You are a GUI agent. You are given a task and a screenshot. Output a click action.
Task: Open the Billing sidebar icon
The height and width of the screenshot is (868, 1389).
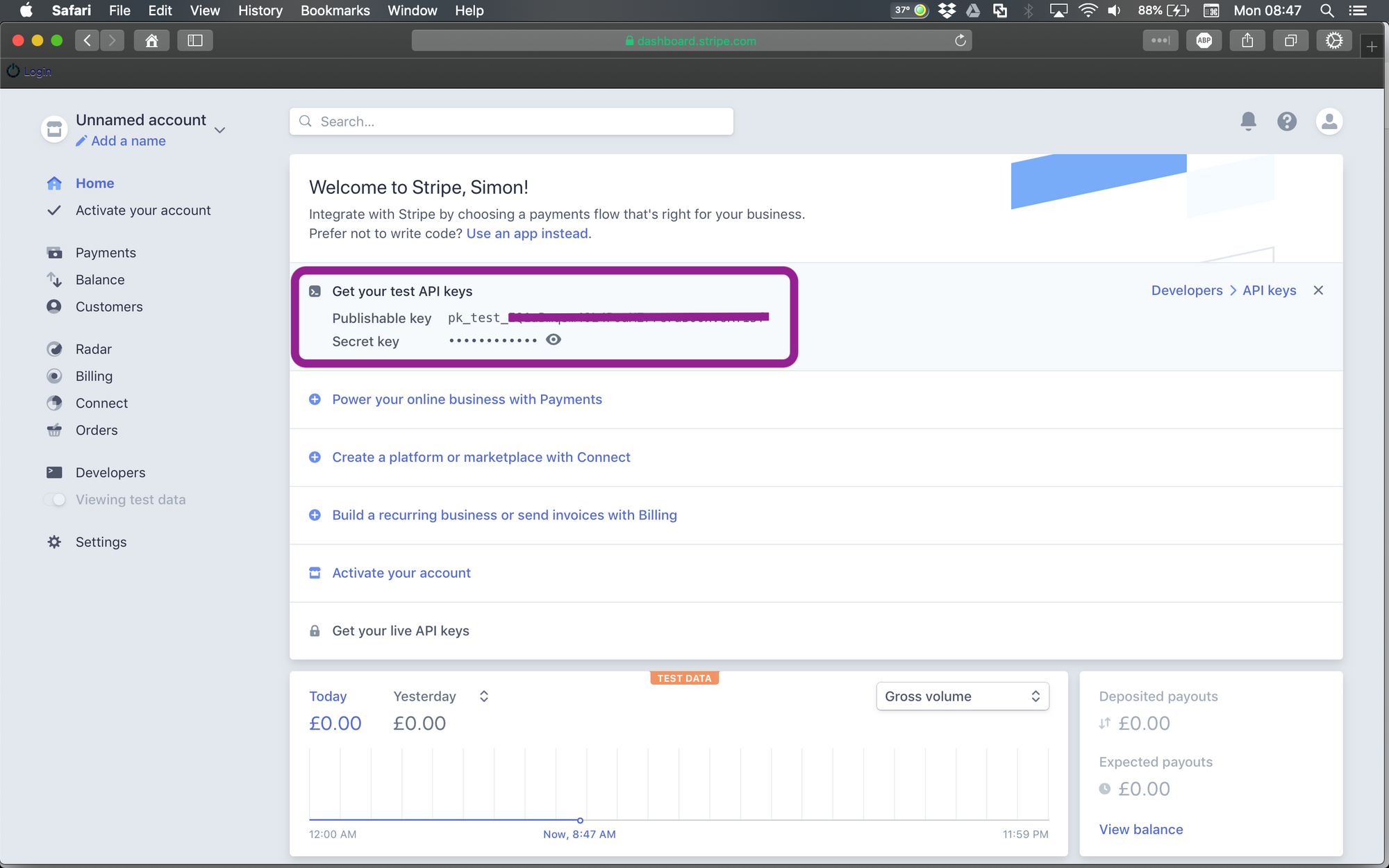(x=54, y=376)
